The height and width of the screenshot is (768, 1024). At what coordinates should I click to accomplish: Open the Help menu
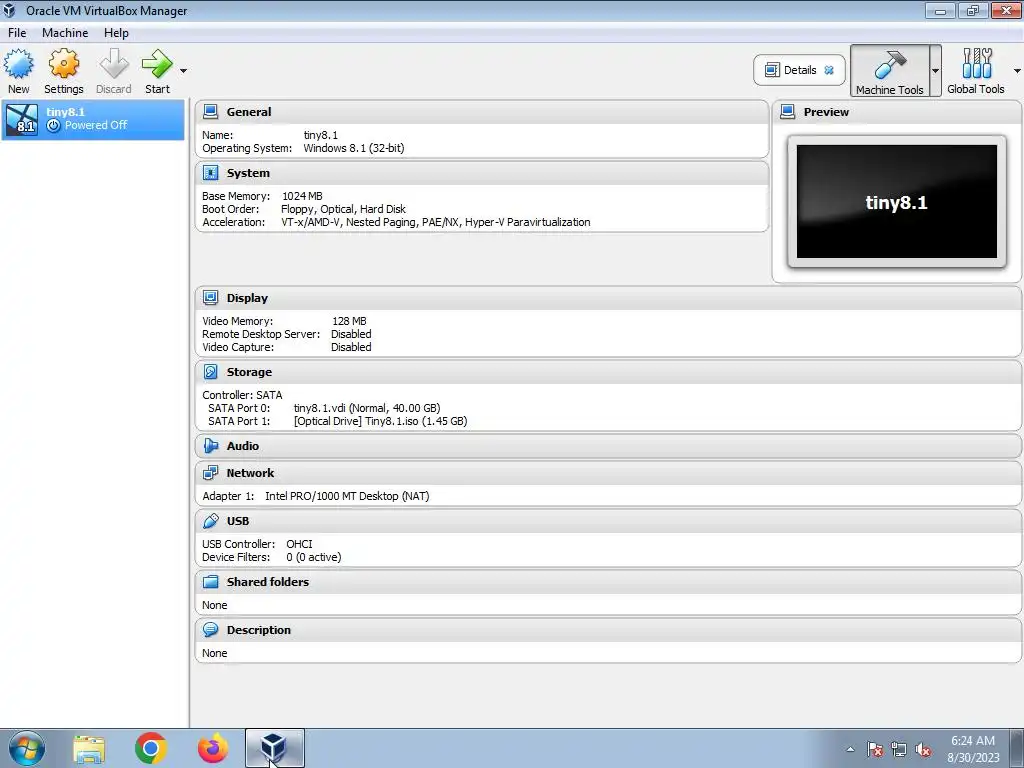tap(116, 33)
